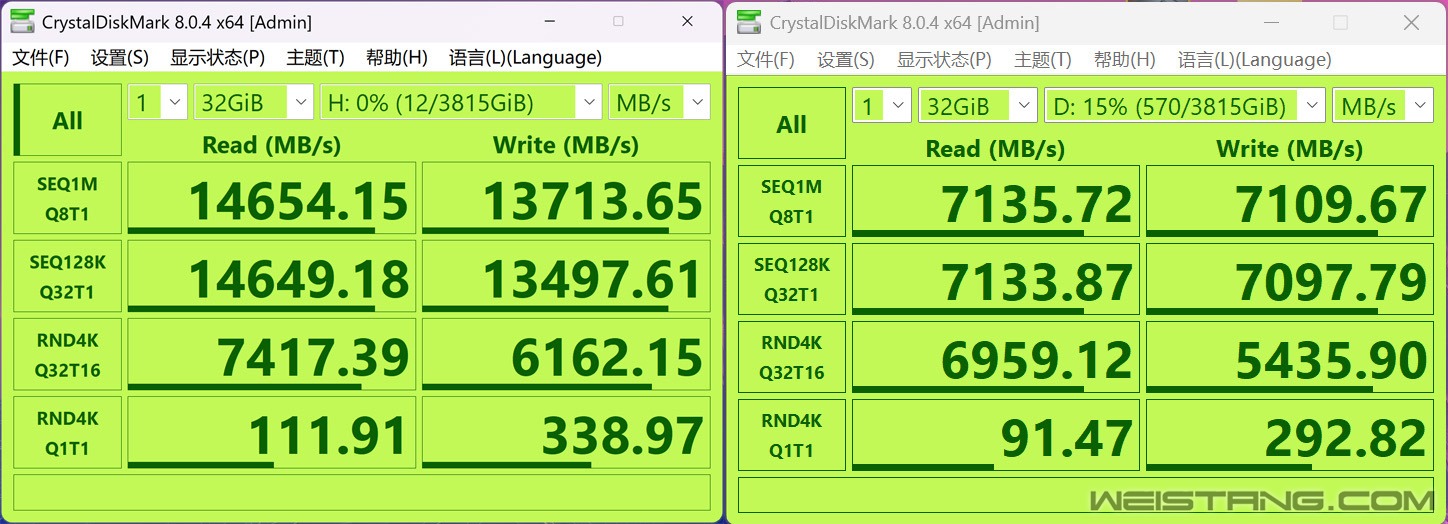This screenshot has height=524, width=1448.
Task: Open H: drive selector dropdown
Action: tap(461, 102)
